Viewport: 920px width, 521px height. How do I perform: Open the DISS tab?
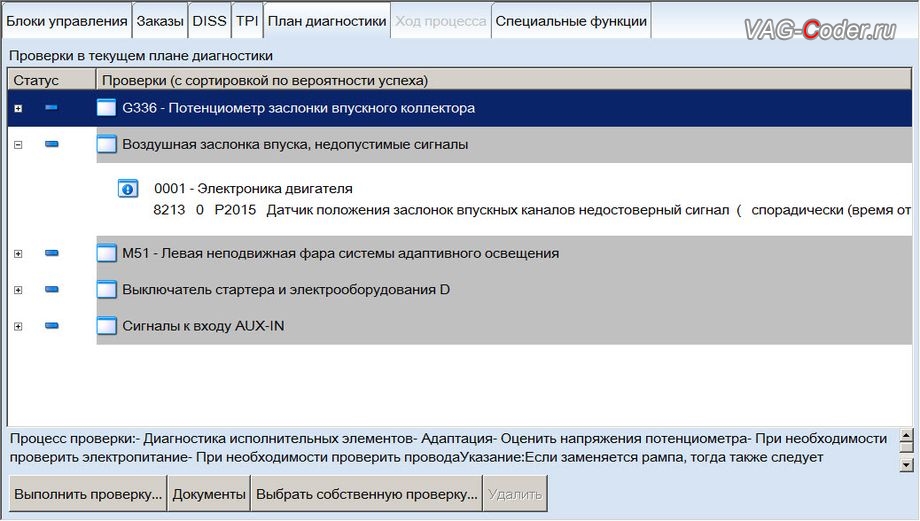[209, 21]
